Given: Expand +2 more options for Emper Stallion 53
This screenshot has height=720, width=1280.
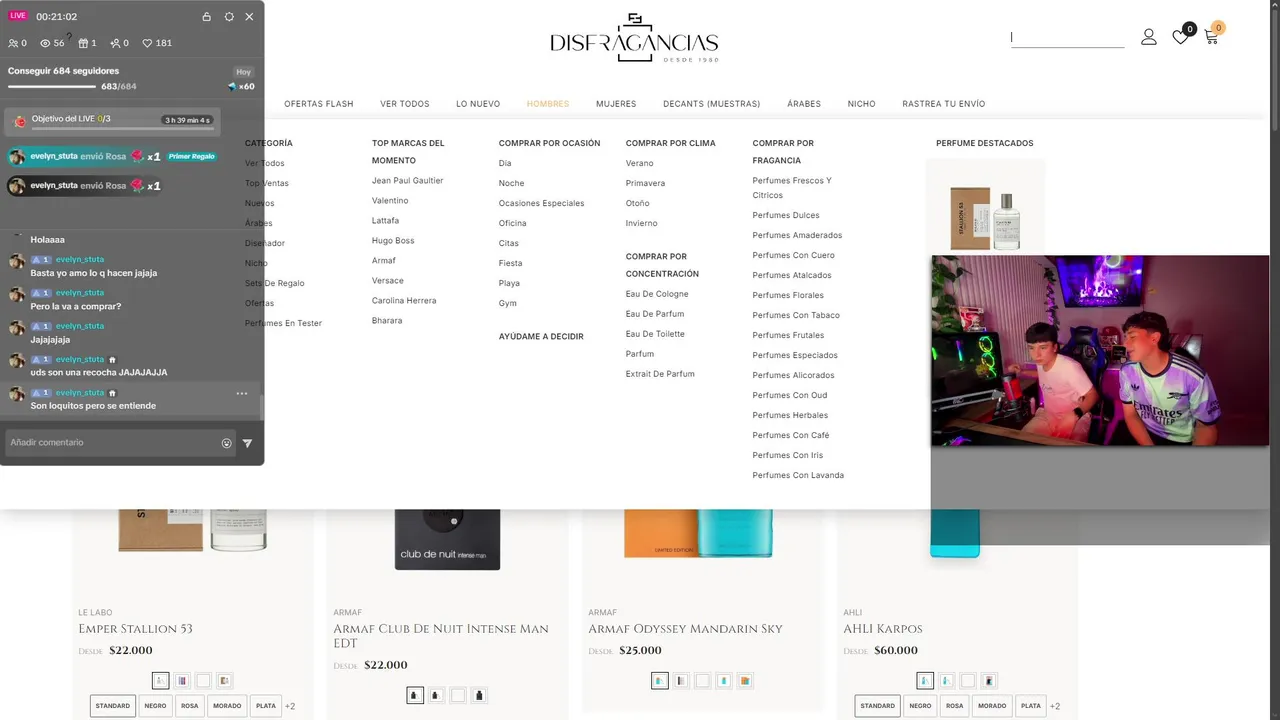Looking at the screenshot, I should 290,706.
